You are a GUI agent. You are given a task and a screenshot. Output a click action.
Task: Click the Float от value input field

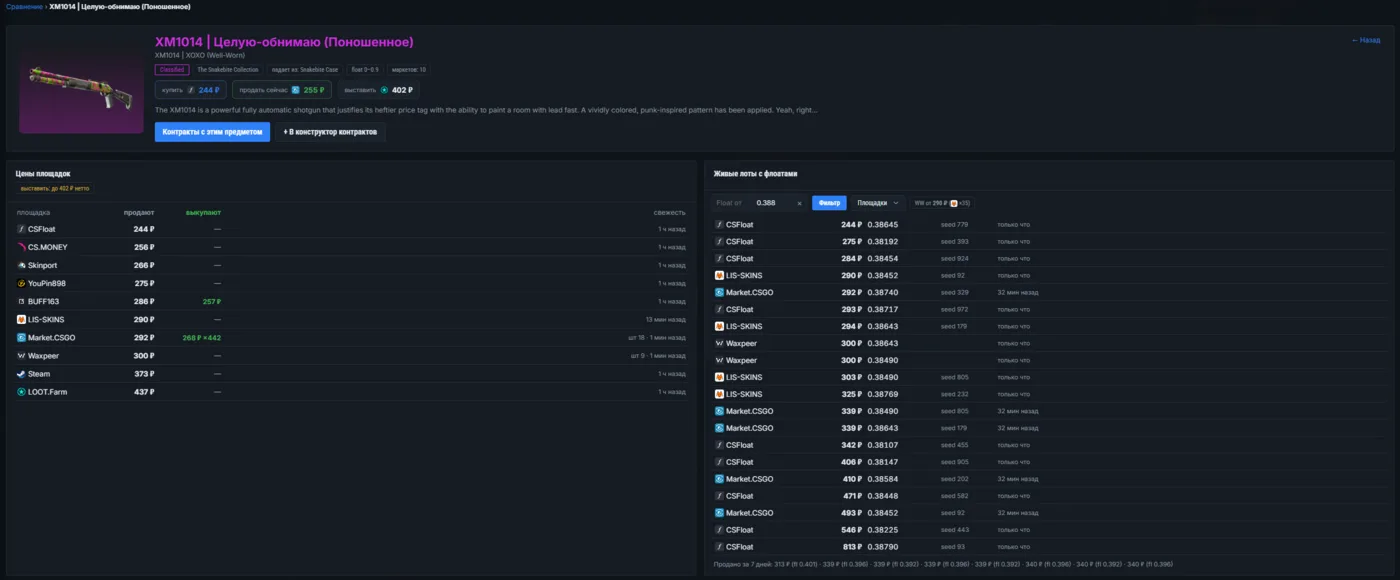coord(770,203)
